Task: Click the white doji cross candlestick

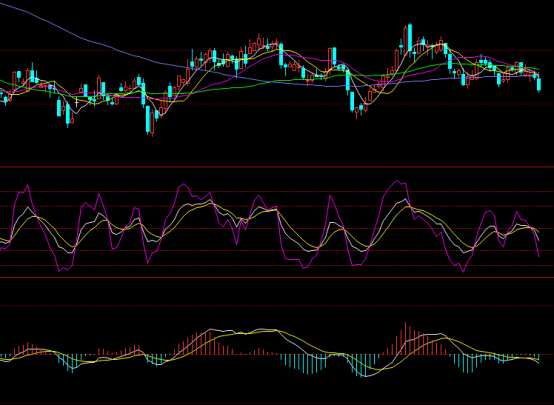Action: 77,103
